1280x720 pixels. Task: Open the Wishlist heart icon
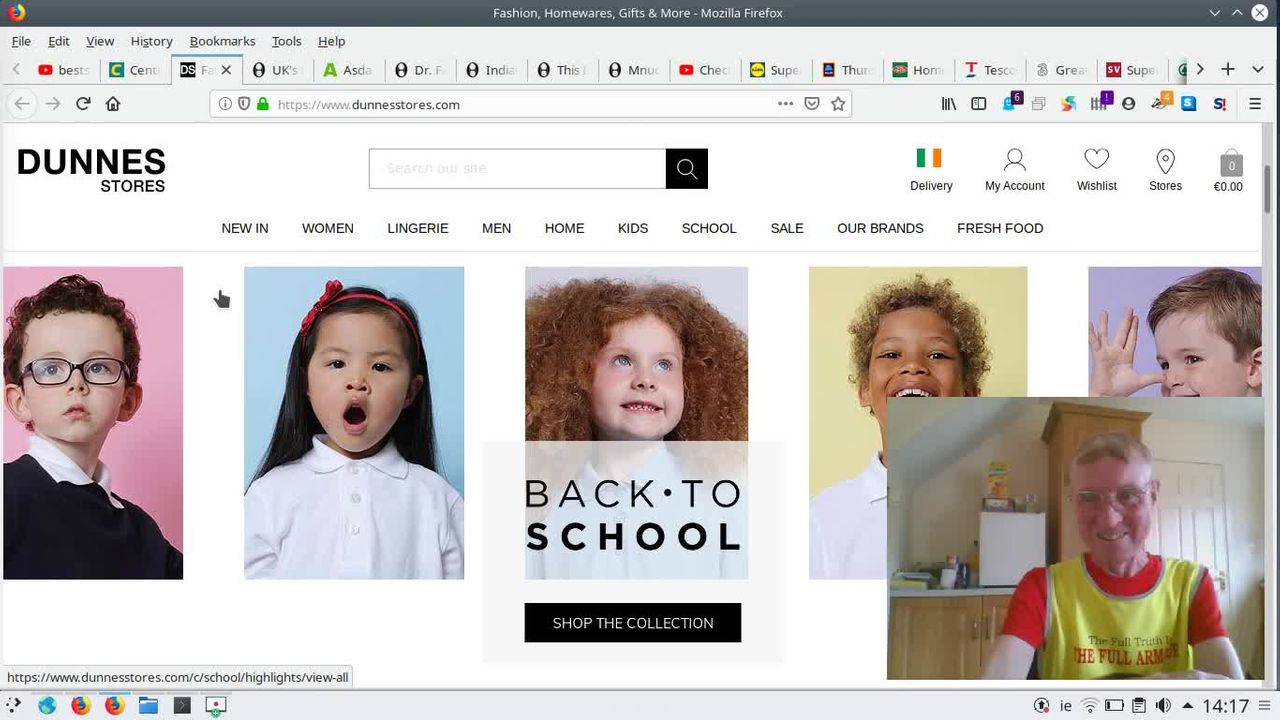point(1096,160)
